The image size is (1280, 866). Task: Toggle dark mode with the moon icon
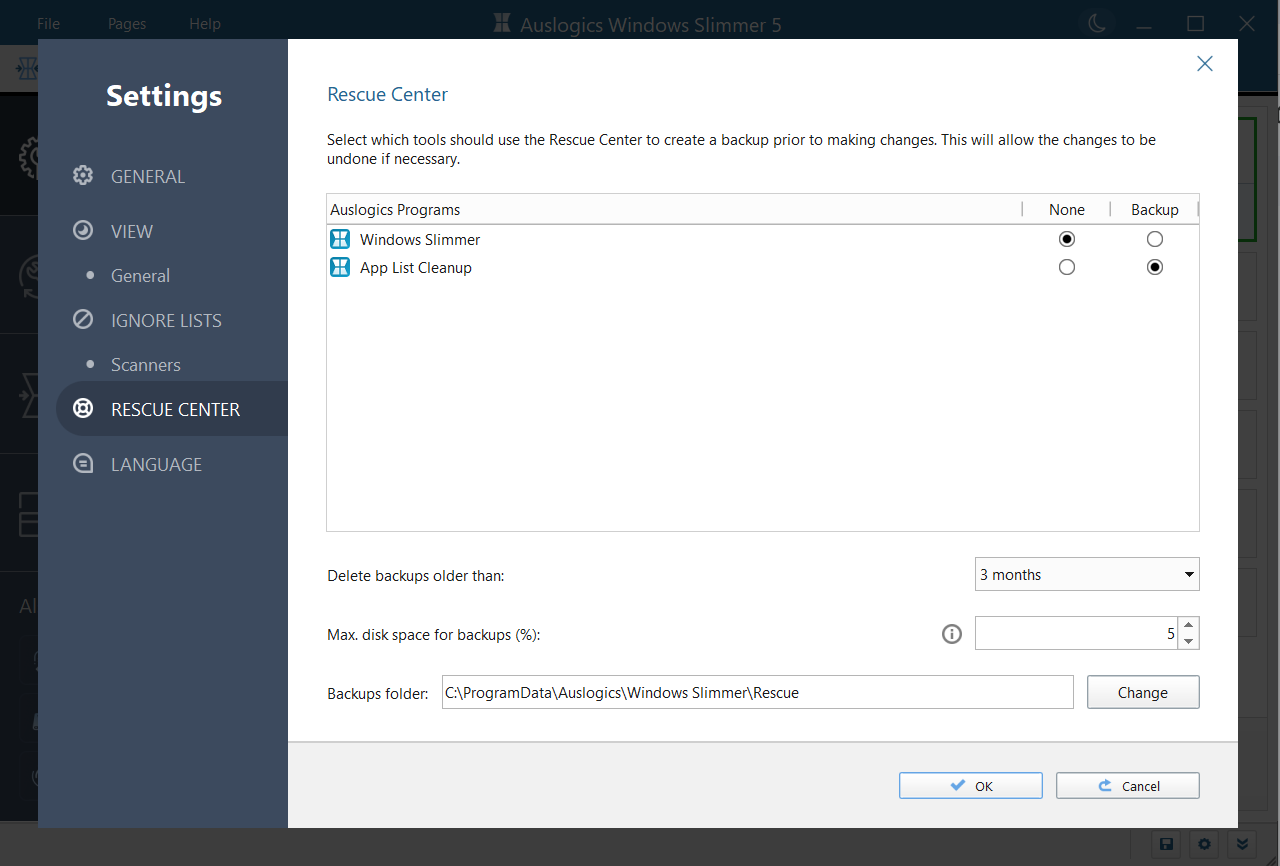[x=1097, y=24]
